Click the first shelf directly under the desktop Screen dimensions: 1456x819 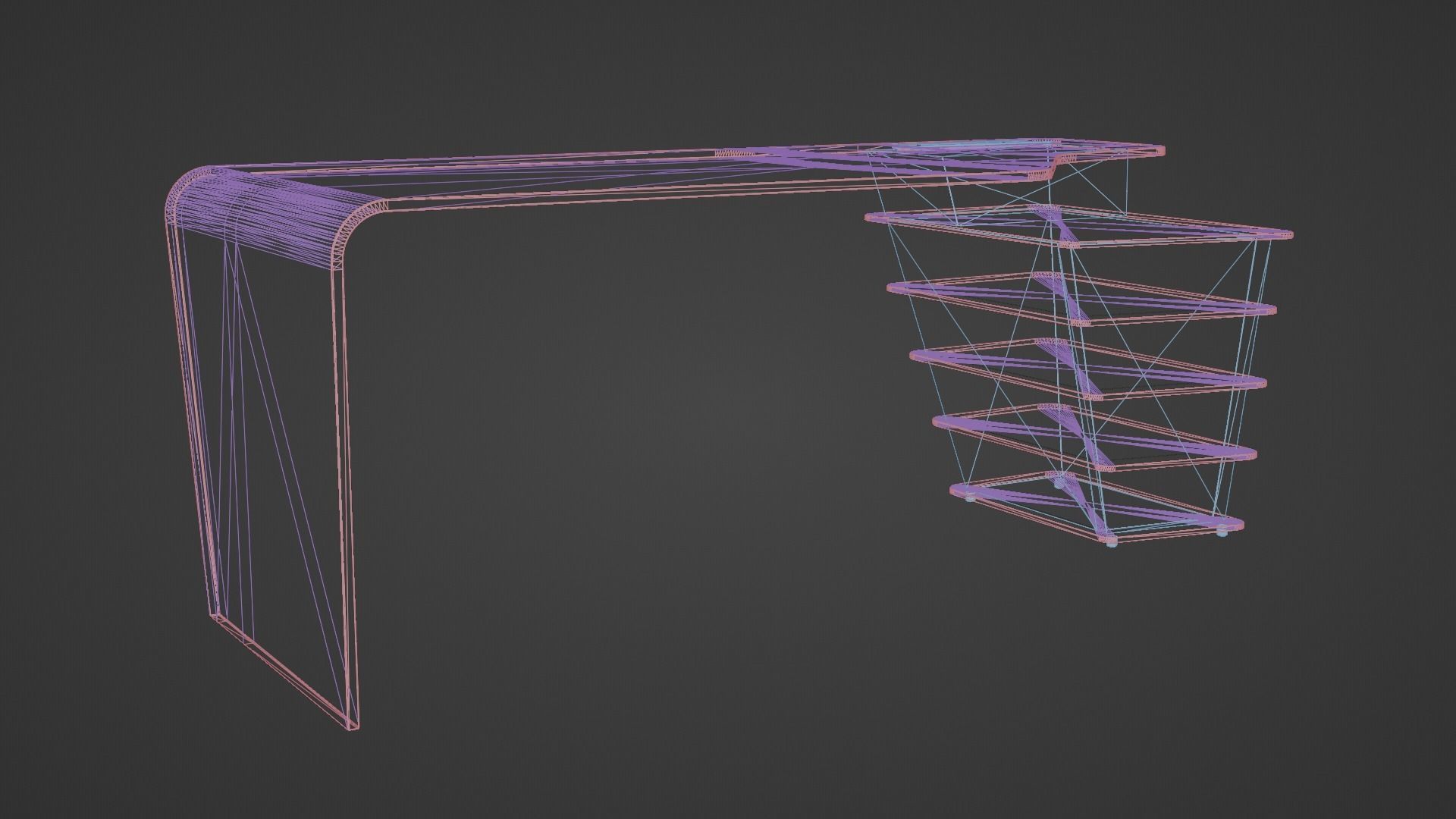point(1079,226)
